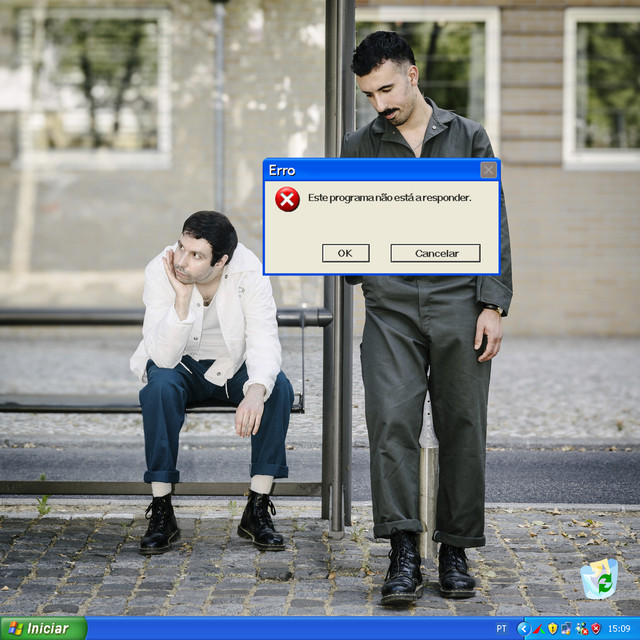640x640 pixels.
Task: Click the network computers tray icon
Action: pyautogui.click(x=566, y=629)
